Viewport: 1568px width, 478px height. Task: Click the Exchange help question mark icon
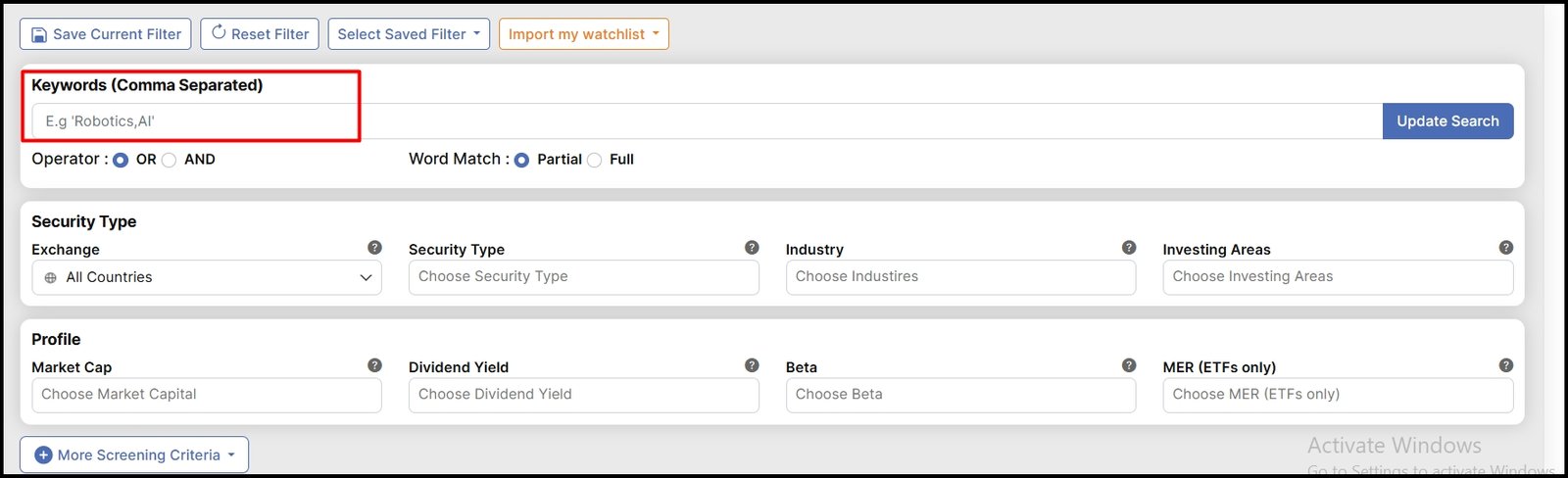(374, 248)
